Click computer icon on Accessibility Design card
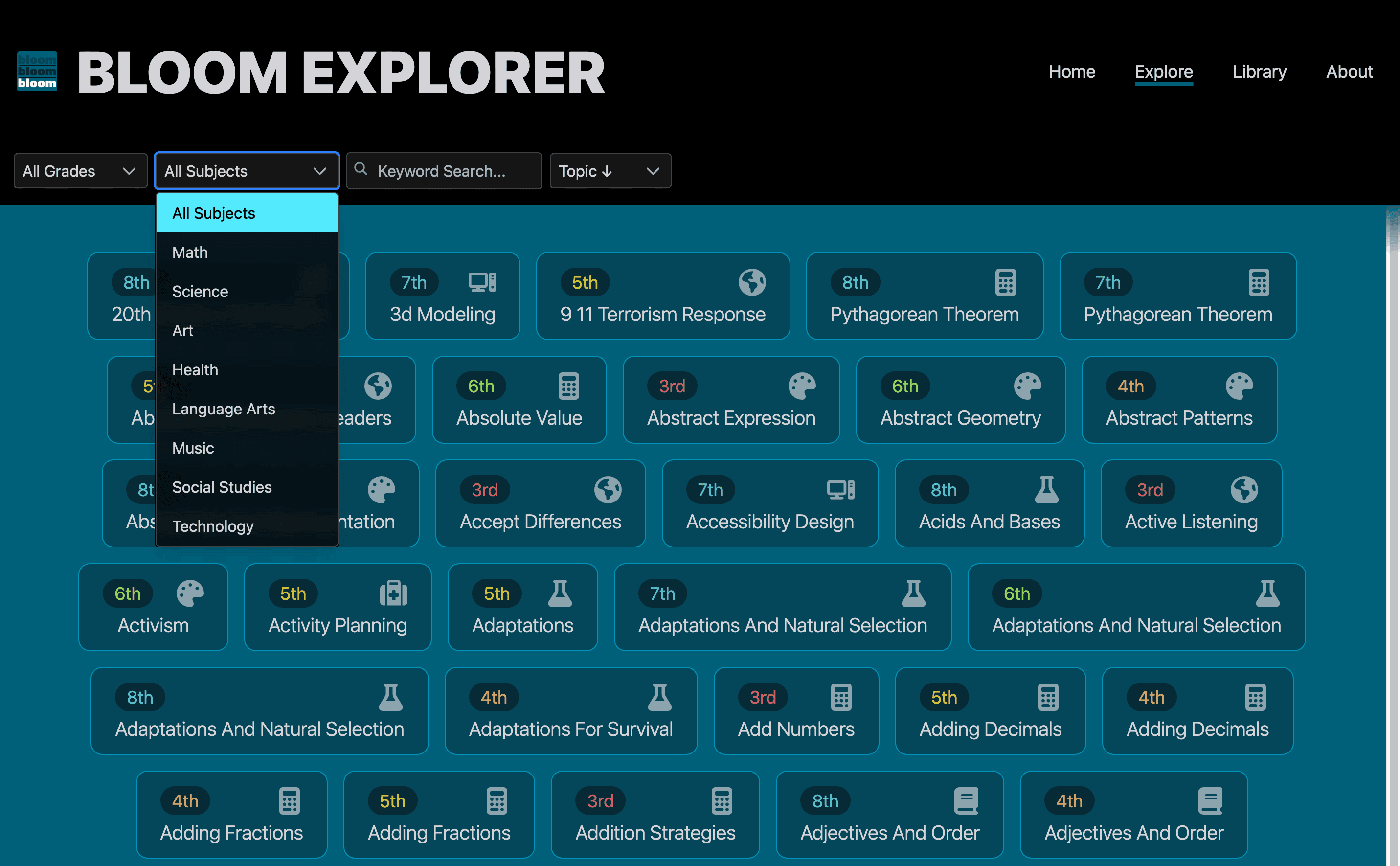Image resolution: width=1400 pixels, height=866 pixels. coord(840,490)
